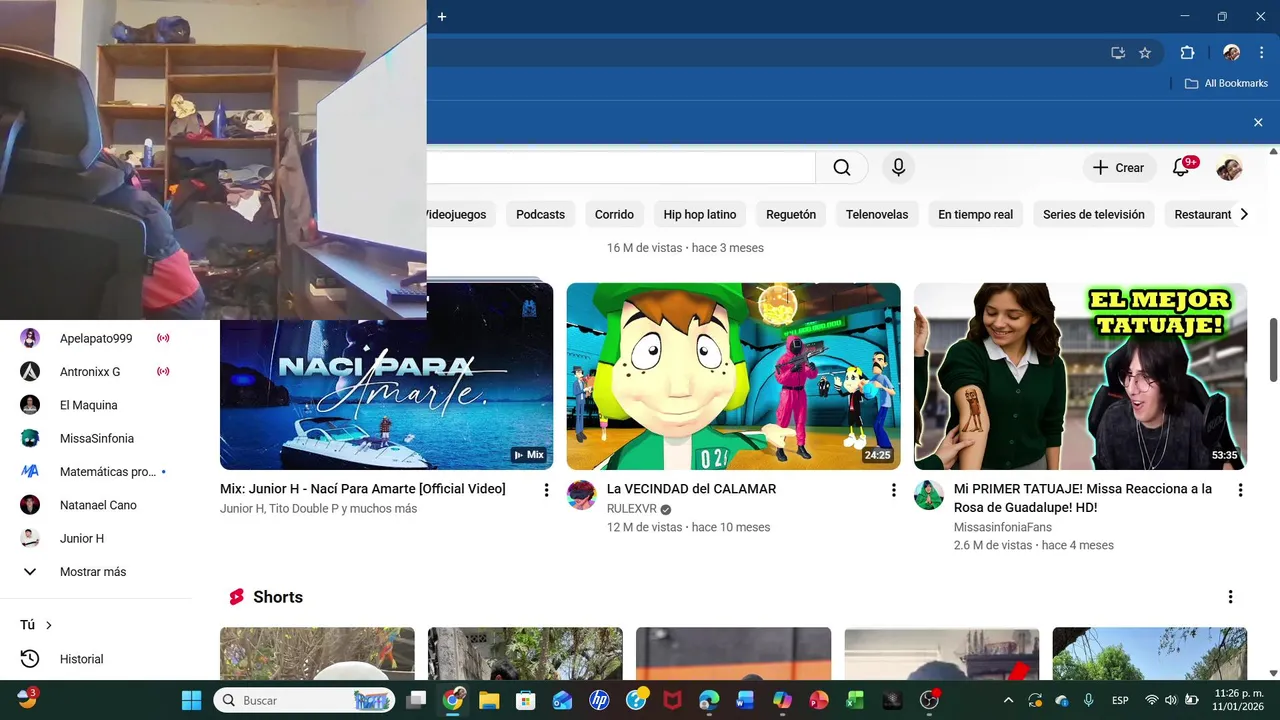Open Microsoft Store from the taskbar
Image resolution: width=1280 pixels, height=720 pixels.
(524, 700)
